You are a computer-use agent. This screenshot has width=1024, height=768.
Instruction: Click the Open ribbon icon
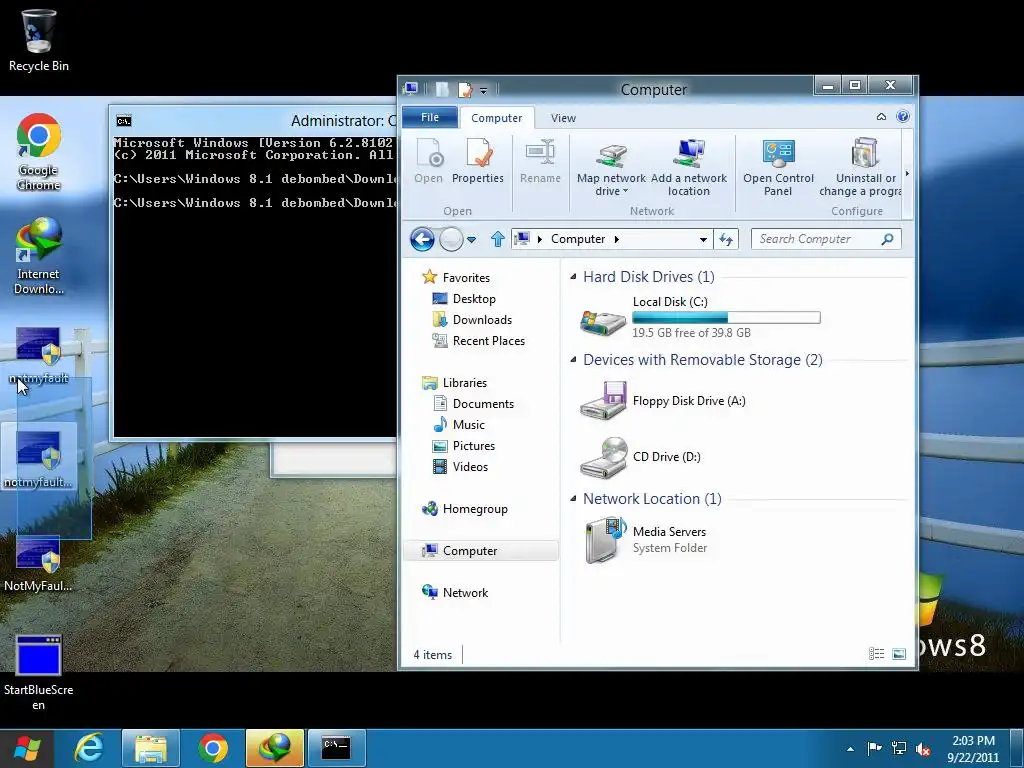tap(428, 161)
